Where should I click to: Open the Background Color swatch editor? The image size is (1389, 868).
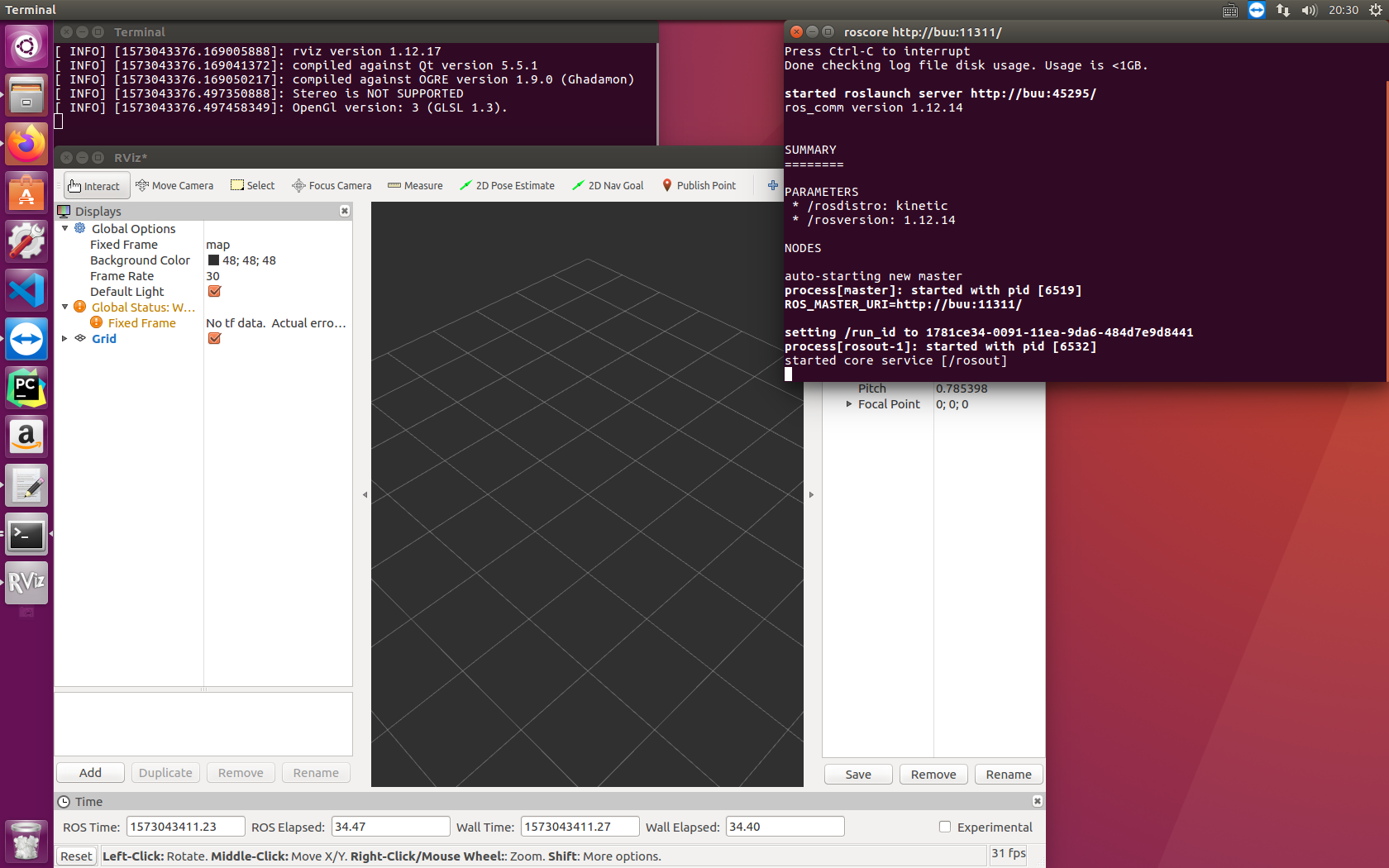tap(212, 260)
